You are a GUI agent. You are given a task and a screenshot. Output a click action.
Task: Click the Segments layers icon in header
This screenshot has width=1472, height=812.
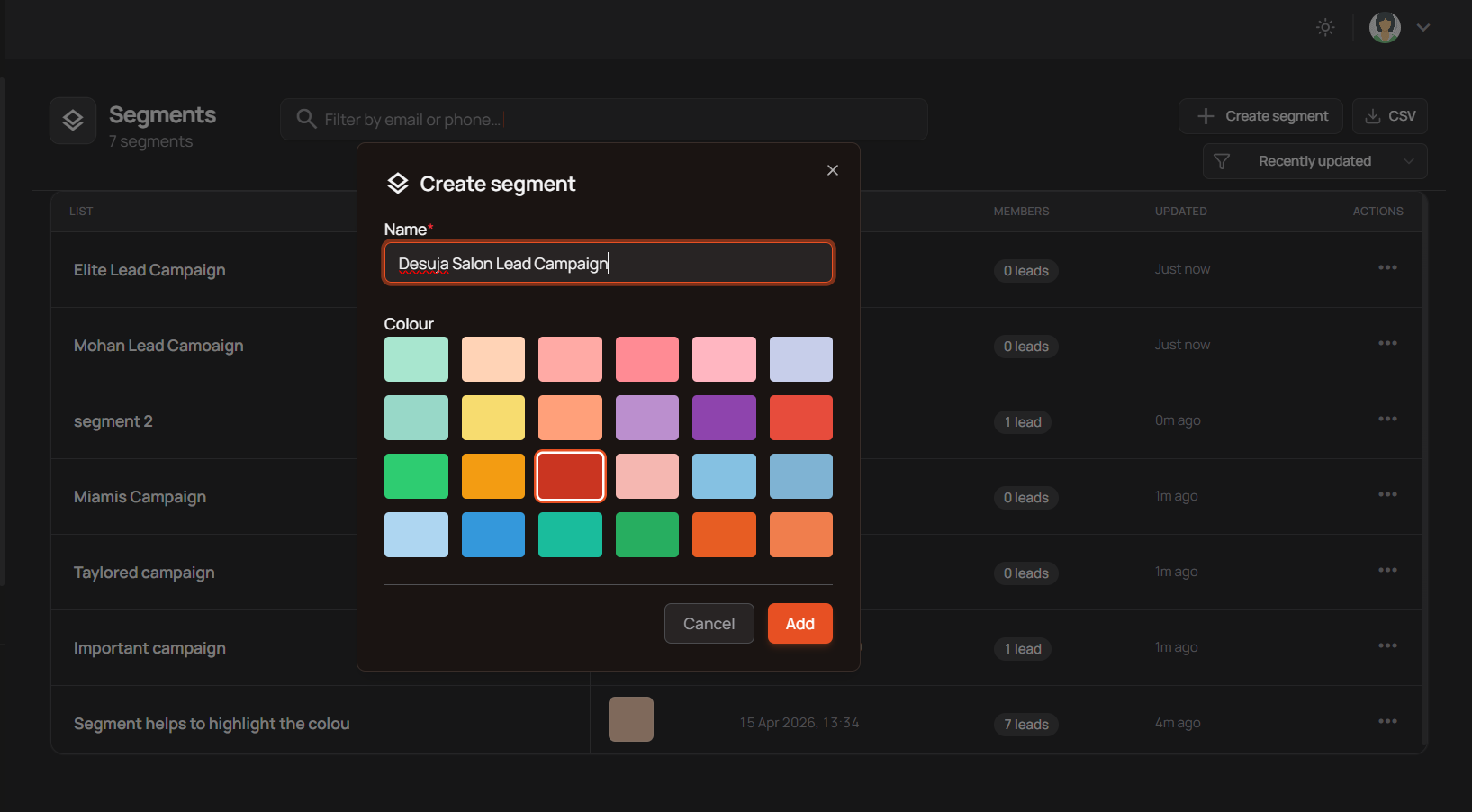[73, 121]
